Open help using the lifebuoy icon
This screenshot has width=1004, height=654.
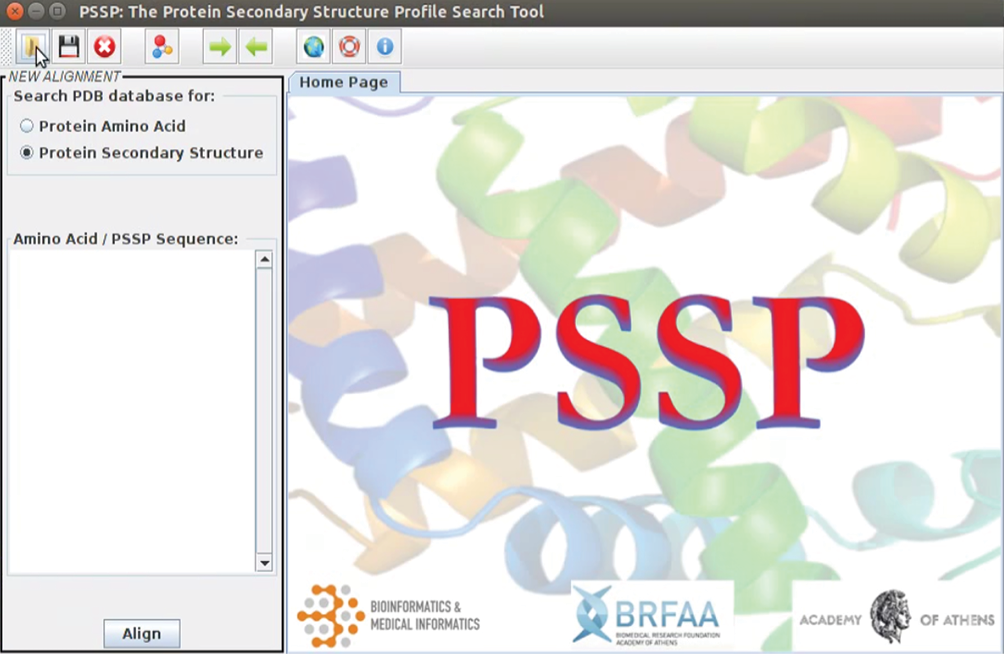click(348, 46)
